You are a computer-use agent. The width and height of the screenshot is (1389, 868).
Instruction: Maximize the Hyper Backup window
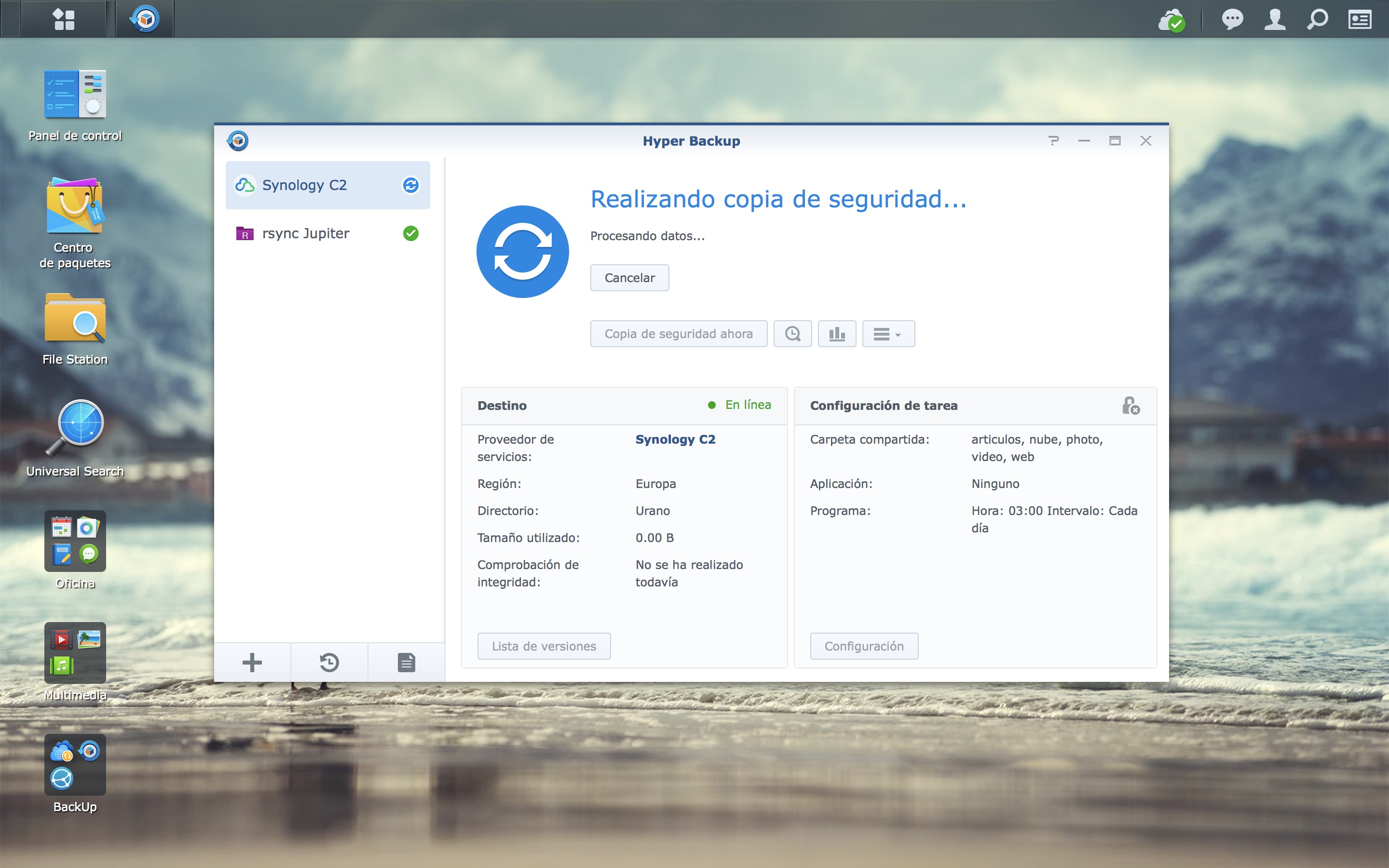(x=1115, y=141)
